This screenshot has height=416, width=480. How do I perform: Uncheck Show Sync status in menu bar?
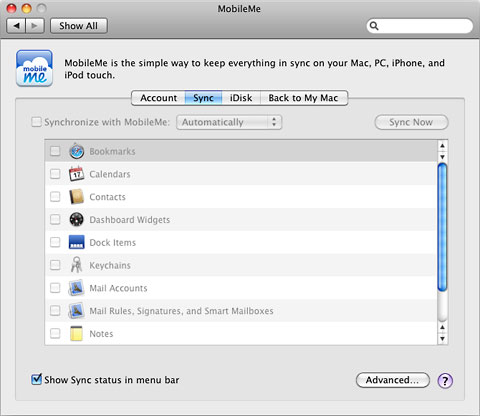click(36, 379)
